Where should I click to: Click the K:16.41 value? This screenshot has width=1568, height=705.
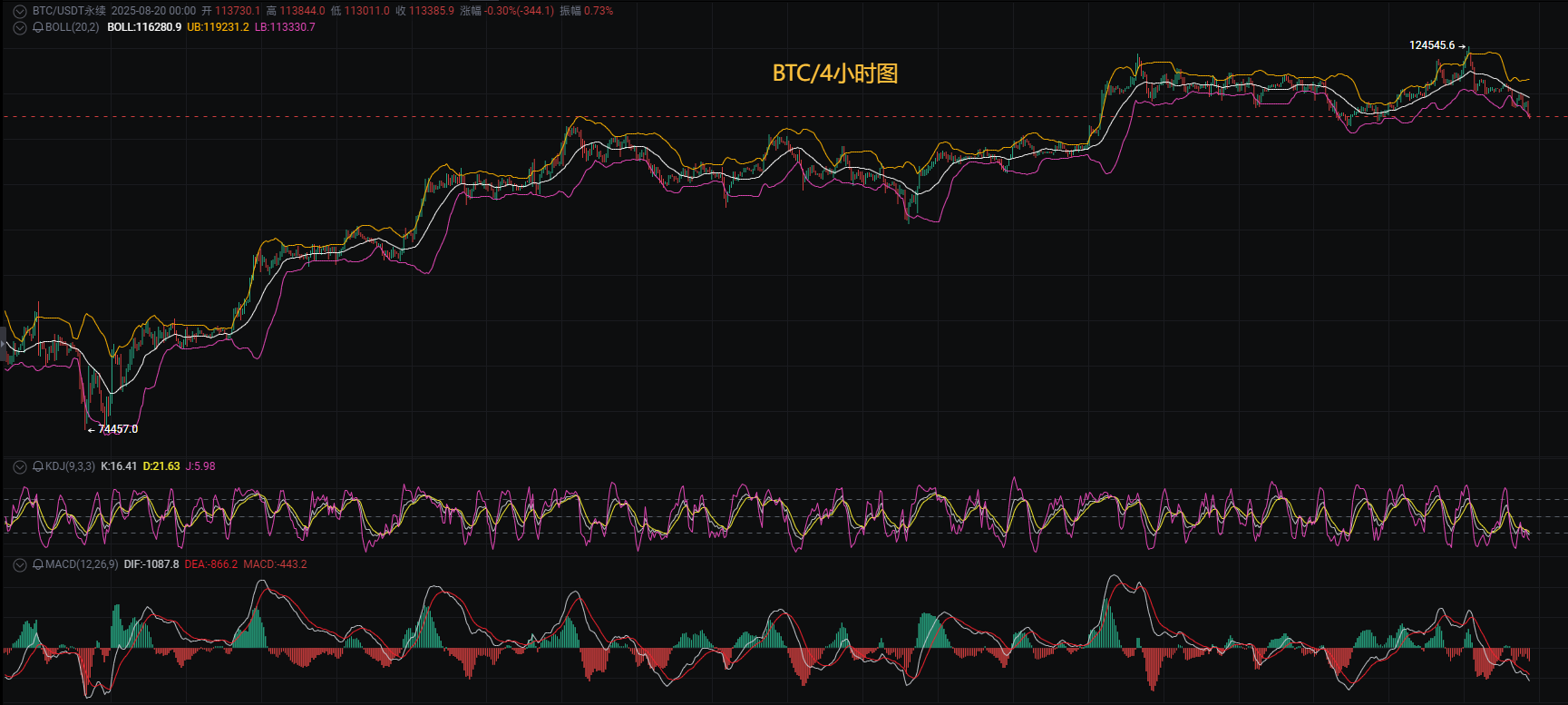click(119, 466)
